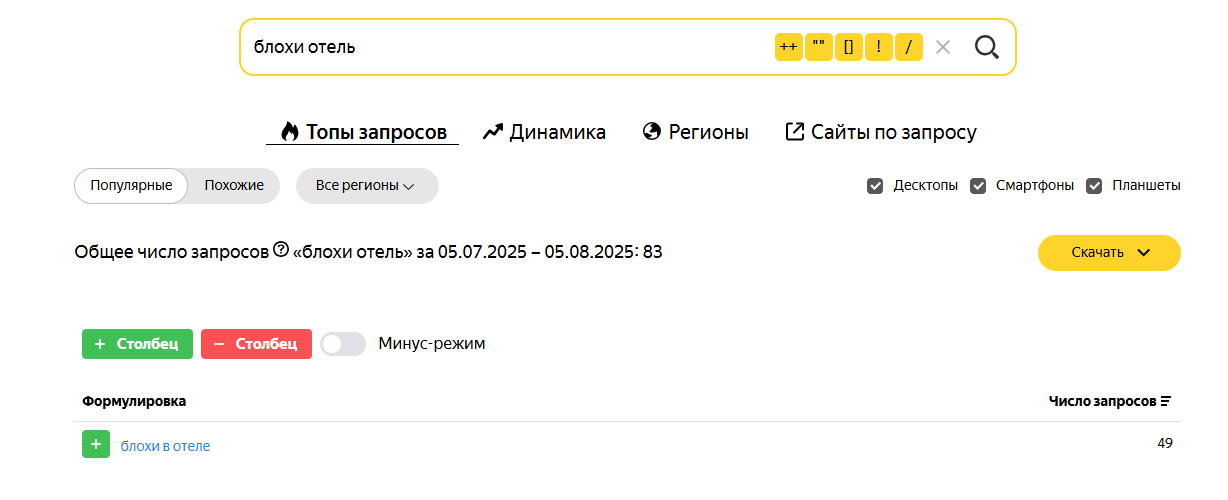Apply the square brackets operator button
Viewport: 1228px width, 500px height.
click(x=849, y=47)
